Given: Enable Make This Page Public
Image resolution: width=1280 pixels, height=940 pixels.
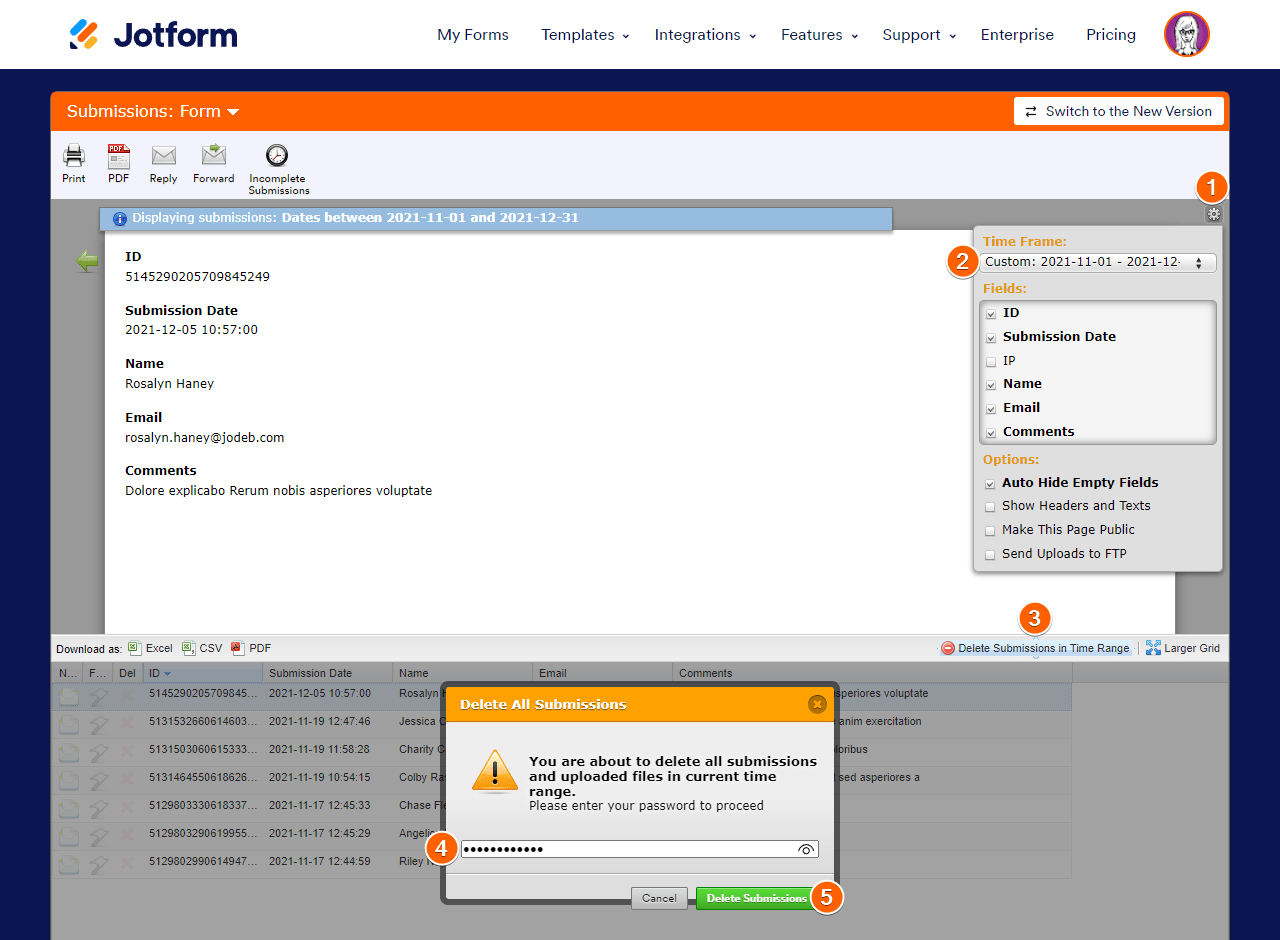Looking at the screenshot, I should [x=991, y=531].
